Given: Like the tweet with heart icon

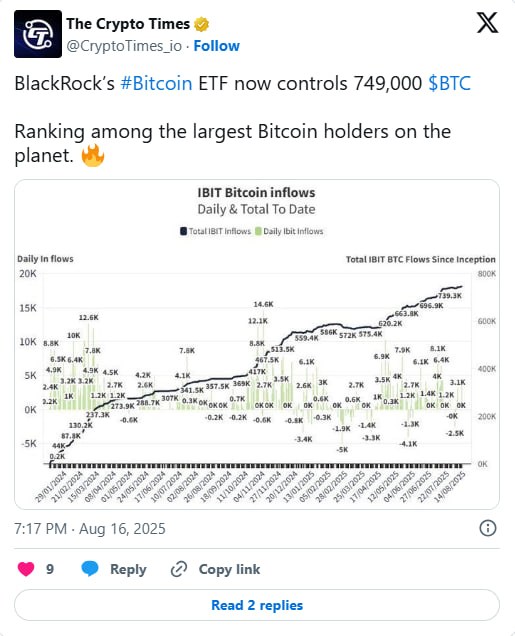Looking at the screenshot, I should pyautogui.click(x=26, y=569).
